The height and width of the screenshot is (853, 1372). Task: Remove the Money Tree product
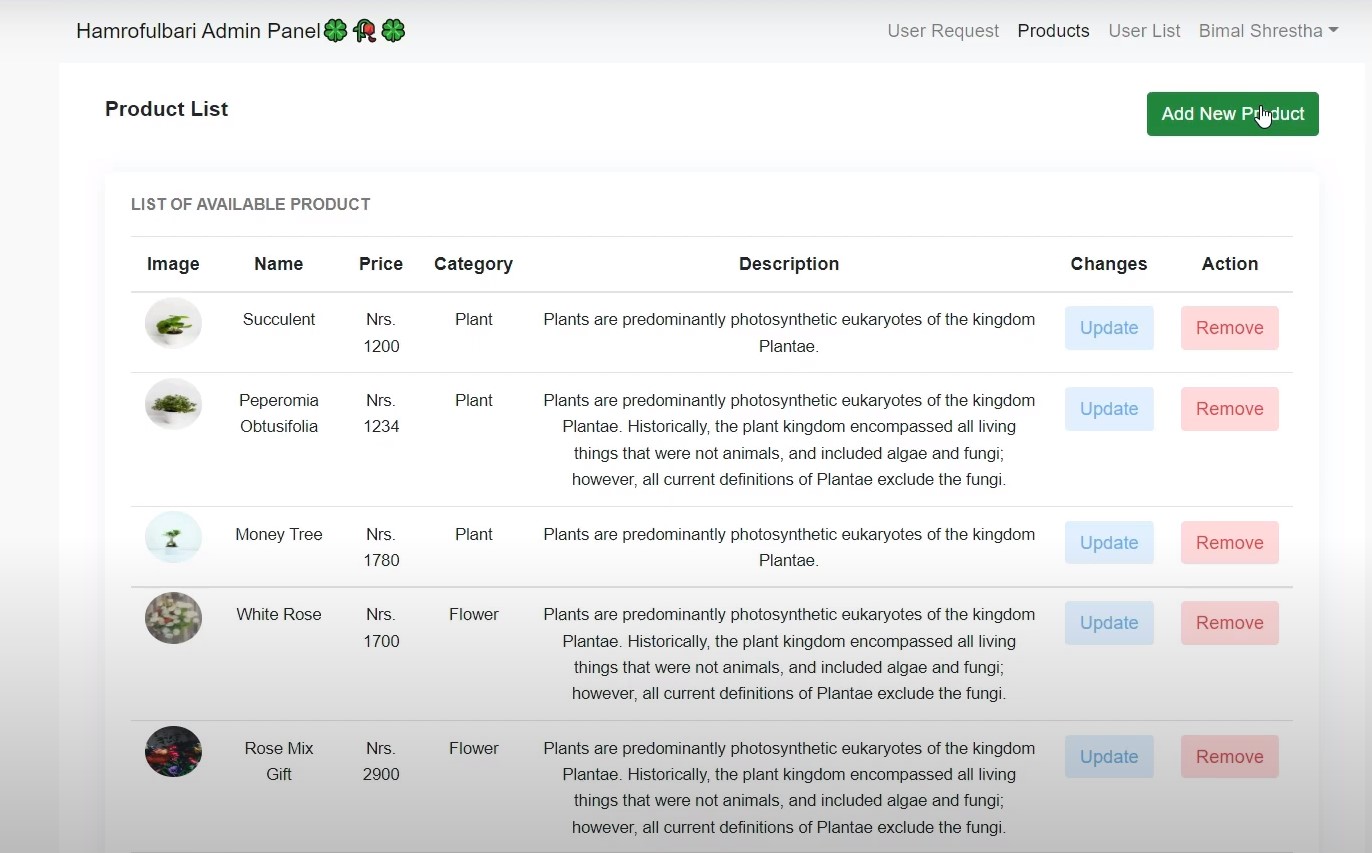coord(1228,542)
